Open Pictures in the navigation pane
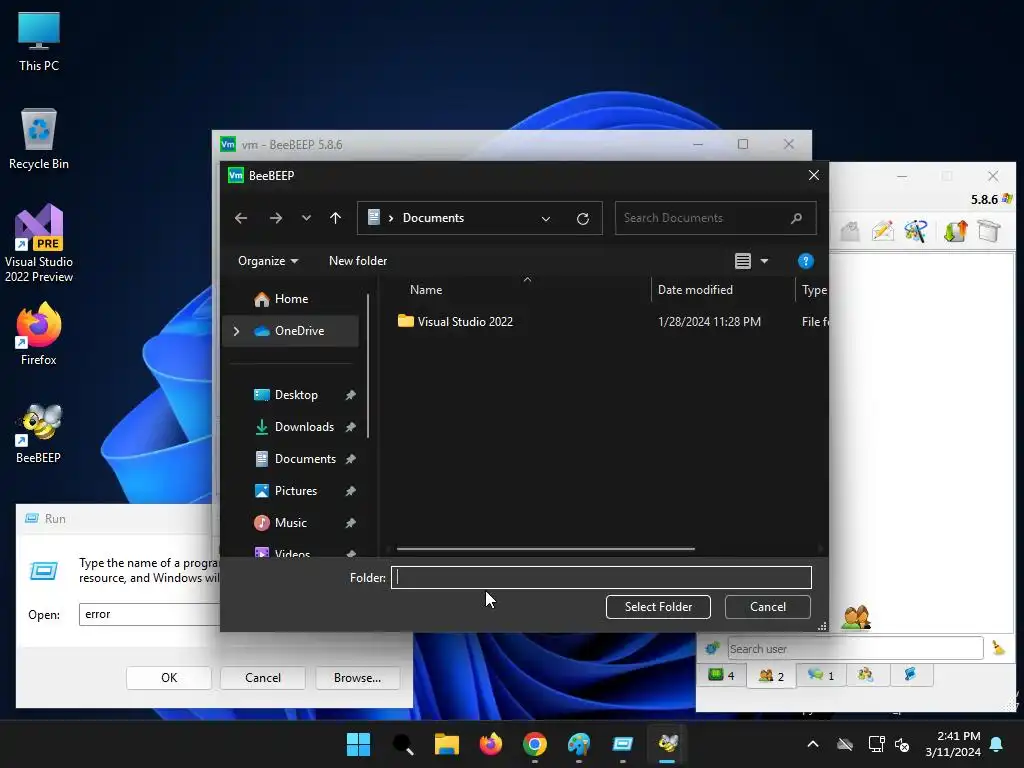1024x768 pixels. 295,491
